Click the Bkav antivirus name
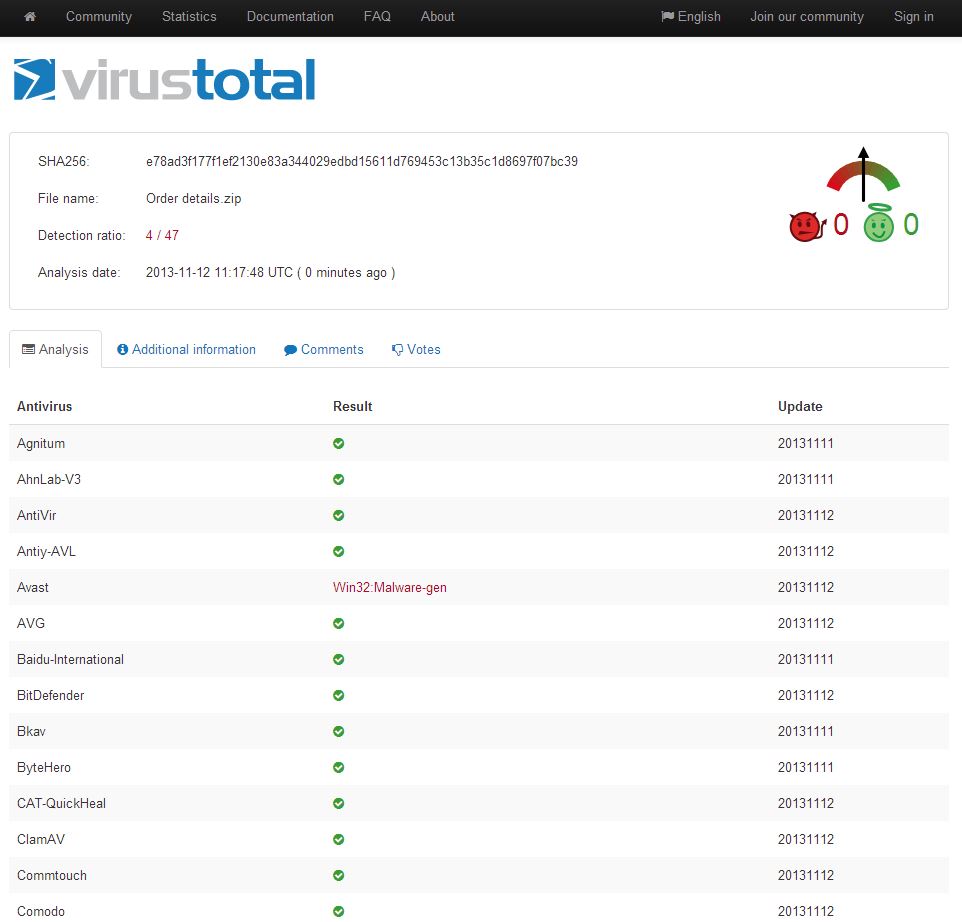 coord(31,731)
